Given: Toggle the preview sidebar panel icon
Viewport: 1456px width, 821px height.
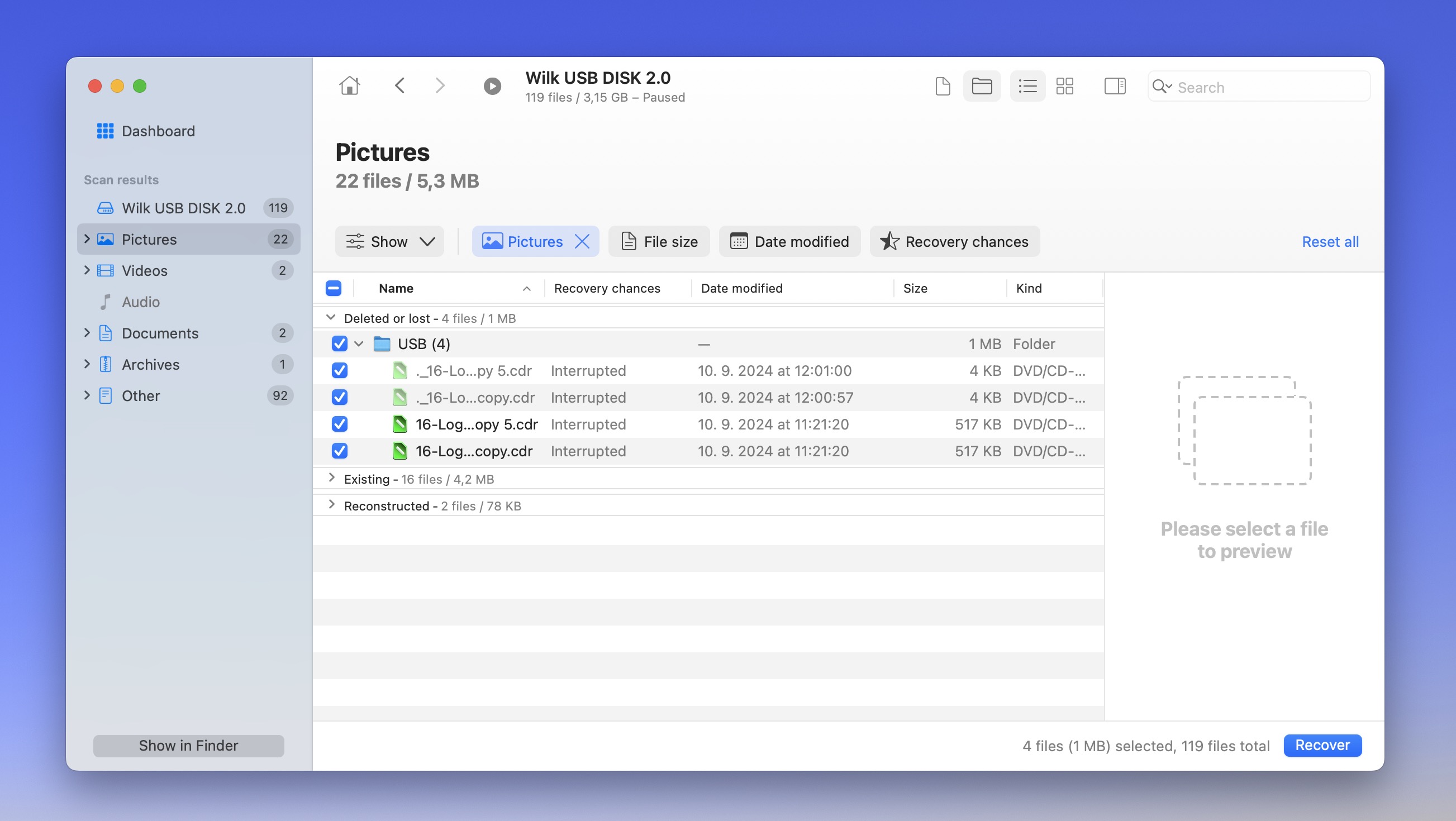Looking at the screenshot, I should tap(1115, 87).
